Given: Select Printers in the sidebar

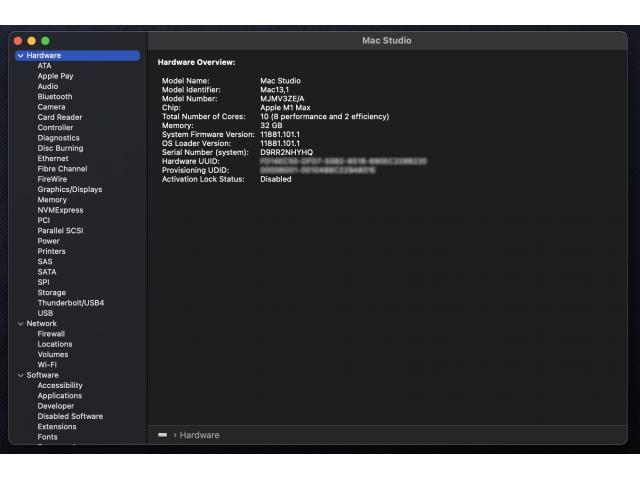Looking at the screenshot, I should pyautogui.click(x=51, y=251).
